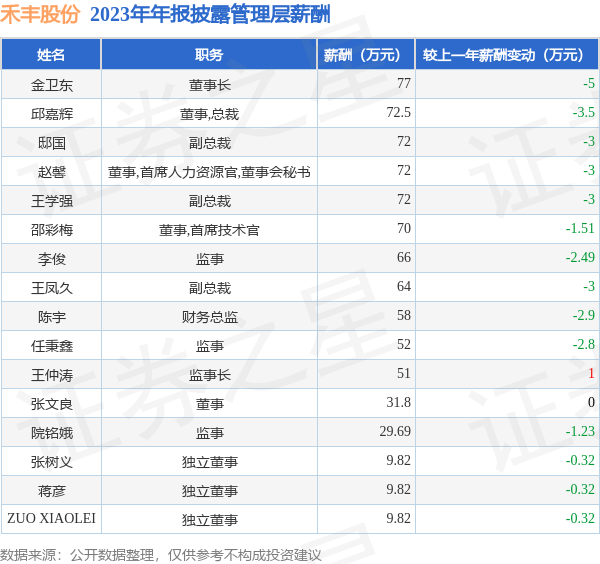
Task: Select the name 王学强
Action: coord(52,201)
